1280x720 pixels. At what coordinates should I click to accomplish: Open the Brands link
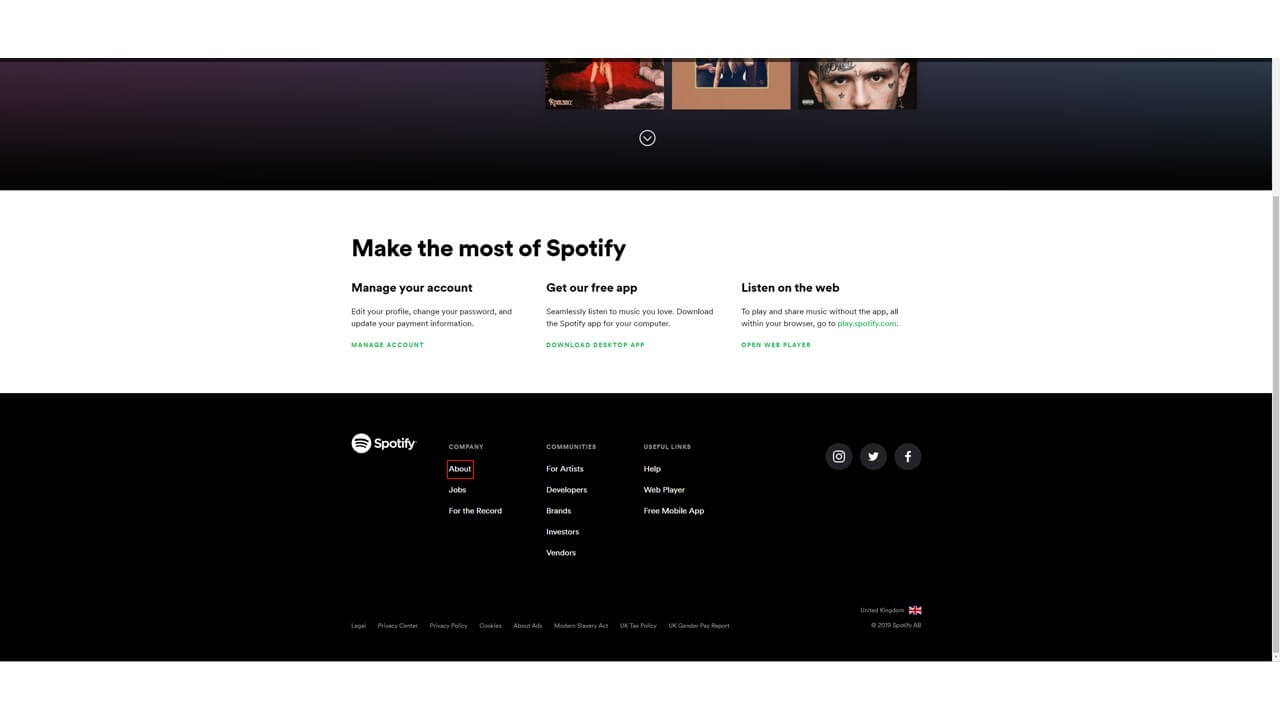click(x=559, y=511)
